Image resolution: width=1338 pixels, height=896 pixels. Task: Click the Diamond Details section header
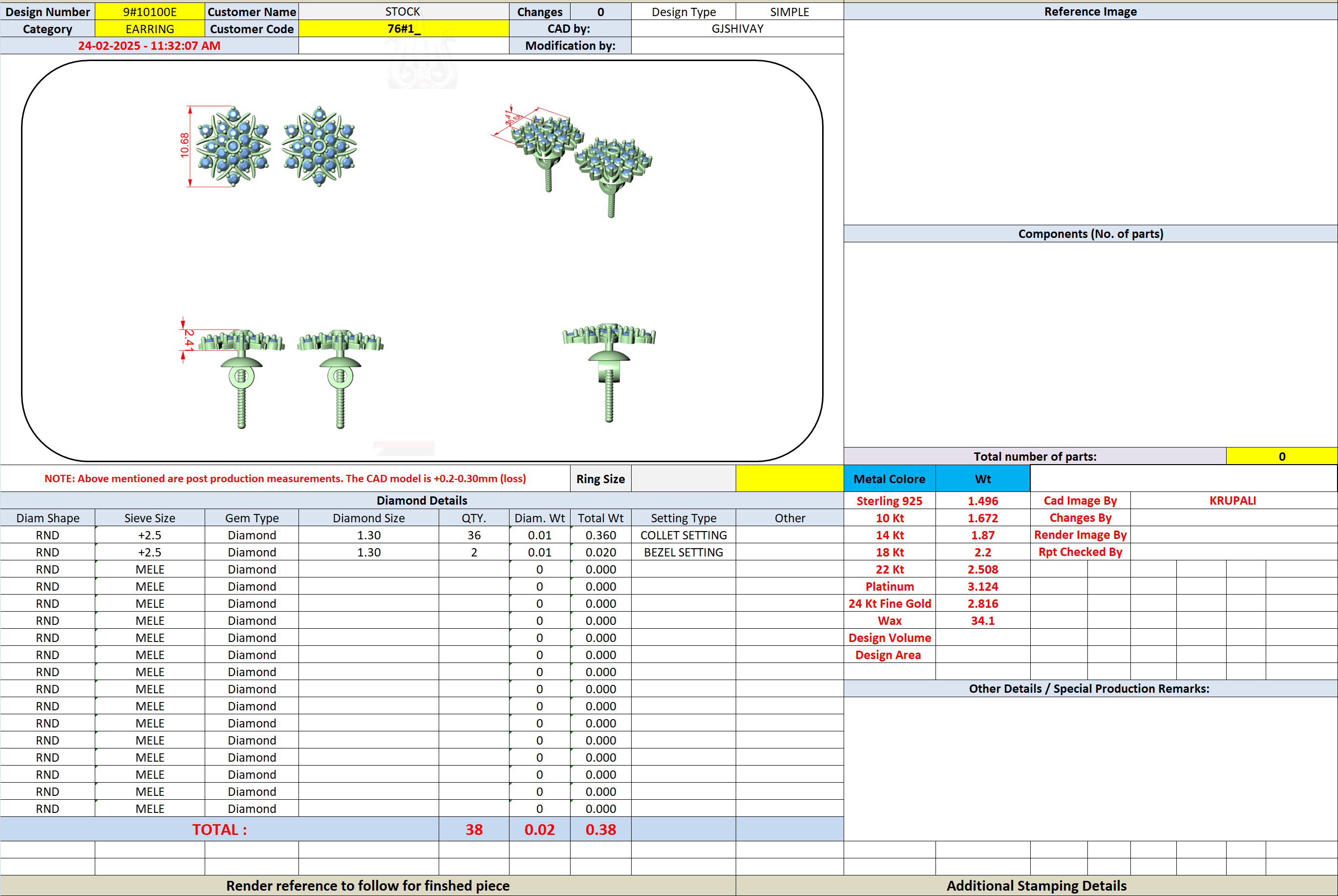click(x=422, y=500)
